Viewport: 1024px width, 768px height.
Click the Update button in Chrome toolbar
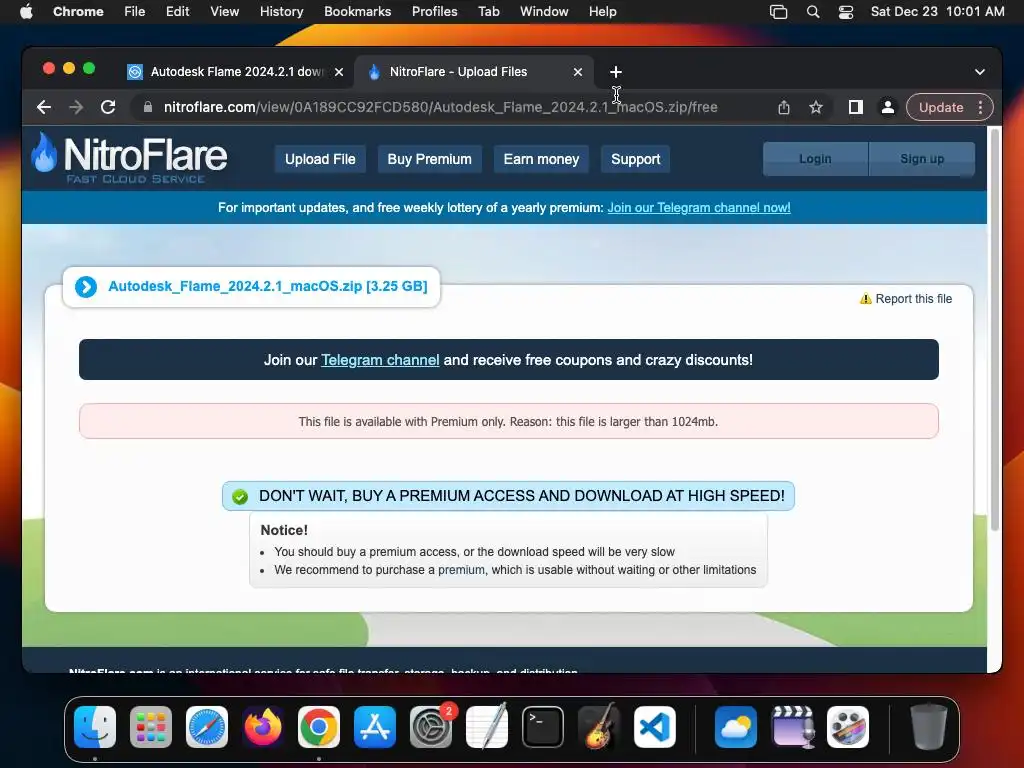tap(941, 107)
